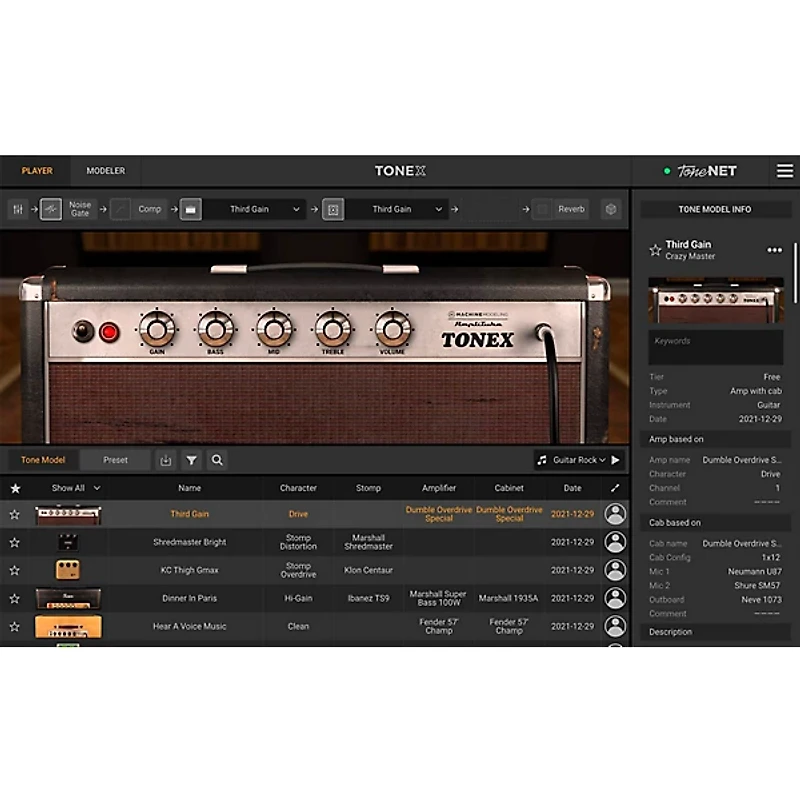Click the Third Gain row amp thumbnail

(x=68, y=515)
